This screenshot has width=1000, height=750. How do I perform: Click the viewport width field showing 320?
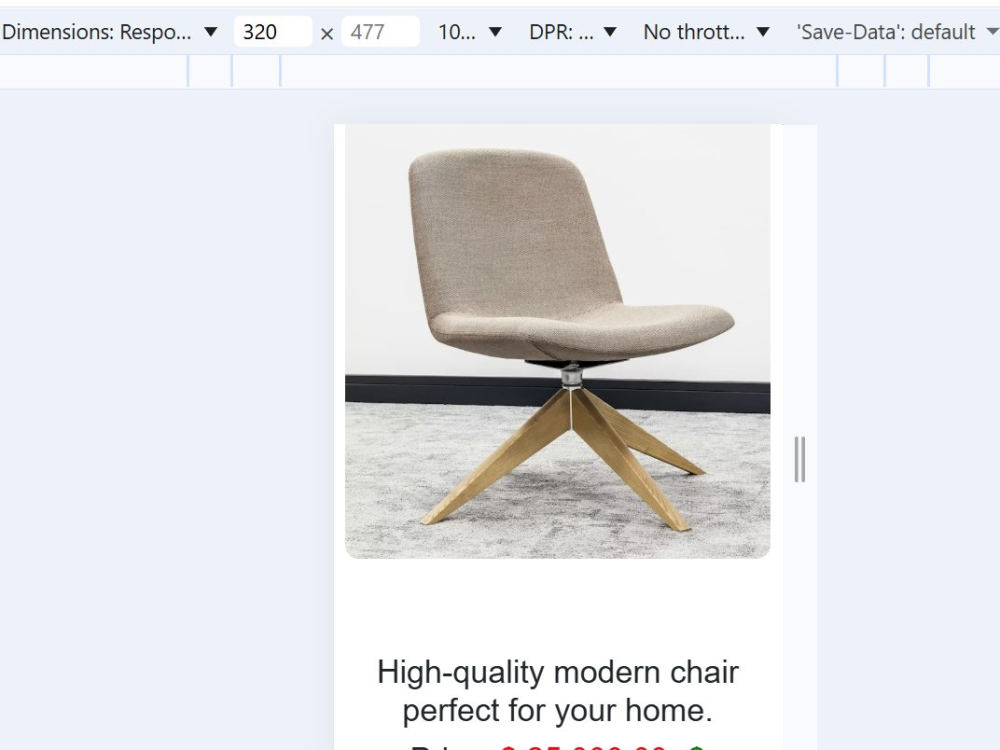(273, 32)
